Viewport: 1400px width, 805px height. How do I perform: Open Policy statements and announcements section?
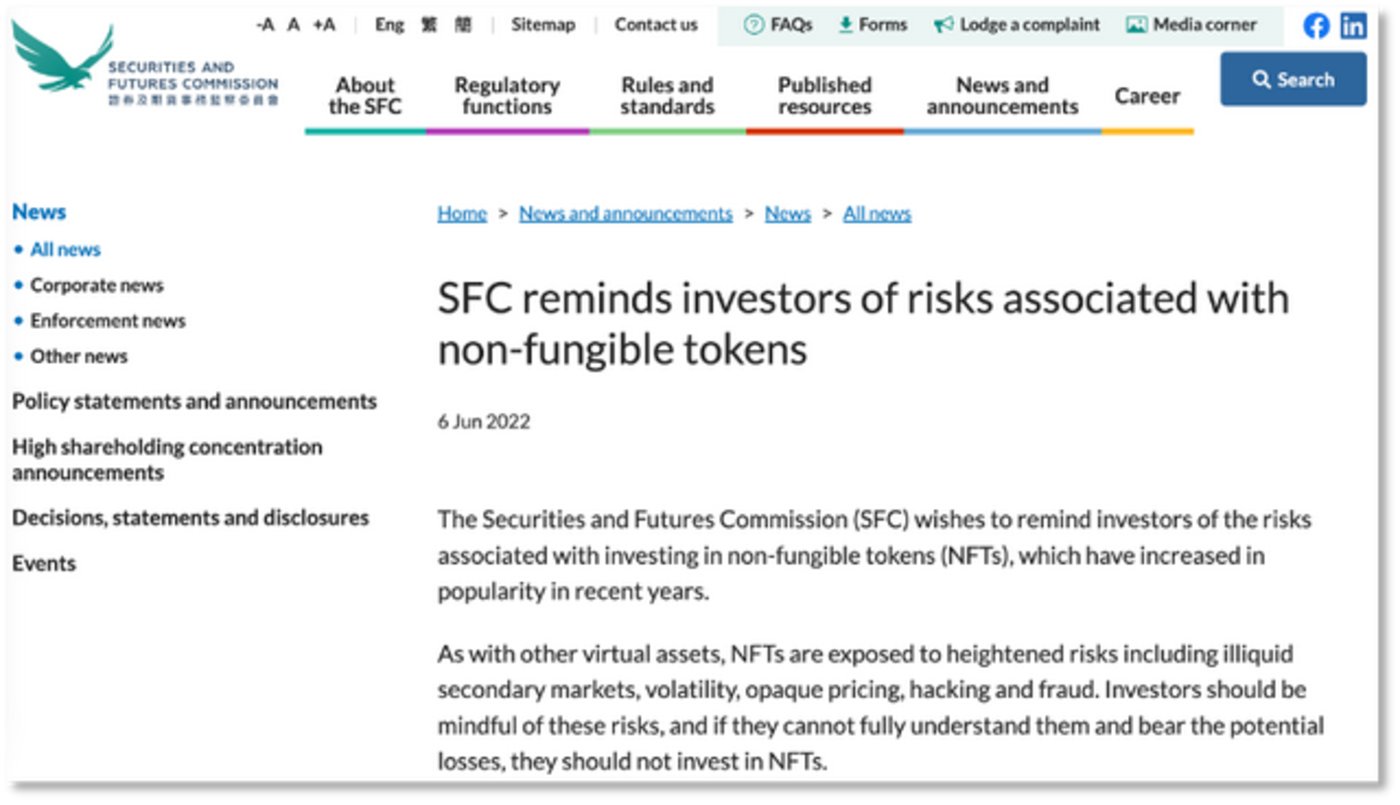(x=194, y=401)
